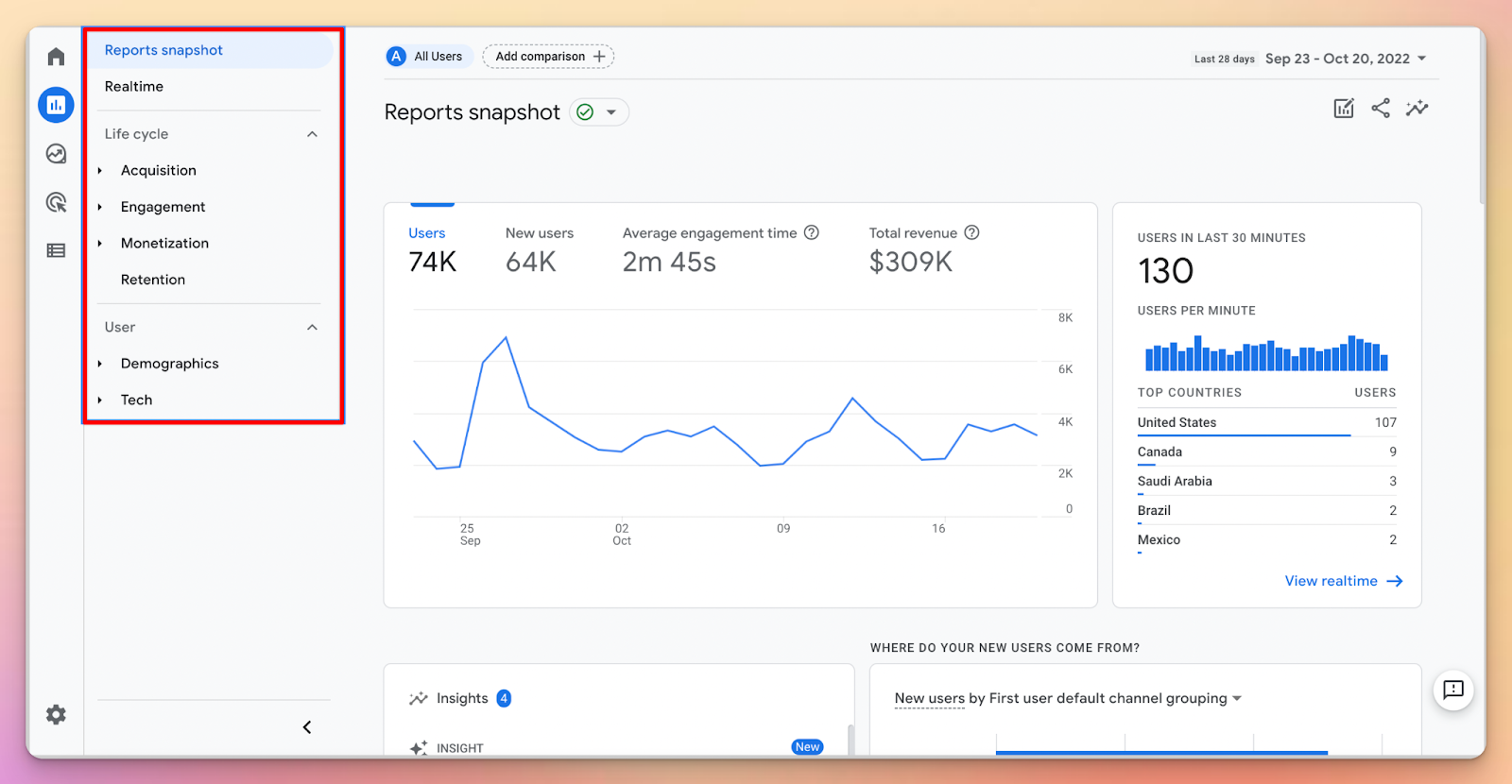Viewport: 1512px width, 784px height.
Task: Open the report status checkmark dropdown
Action: click(599, 112)
